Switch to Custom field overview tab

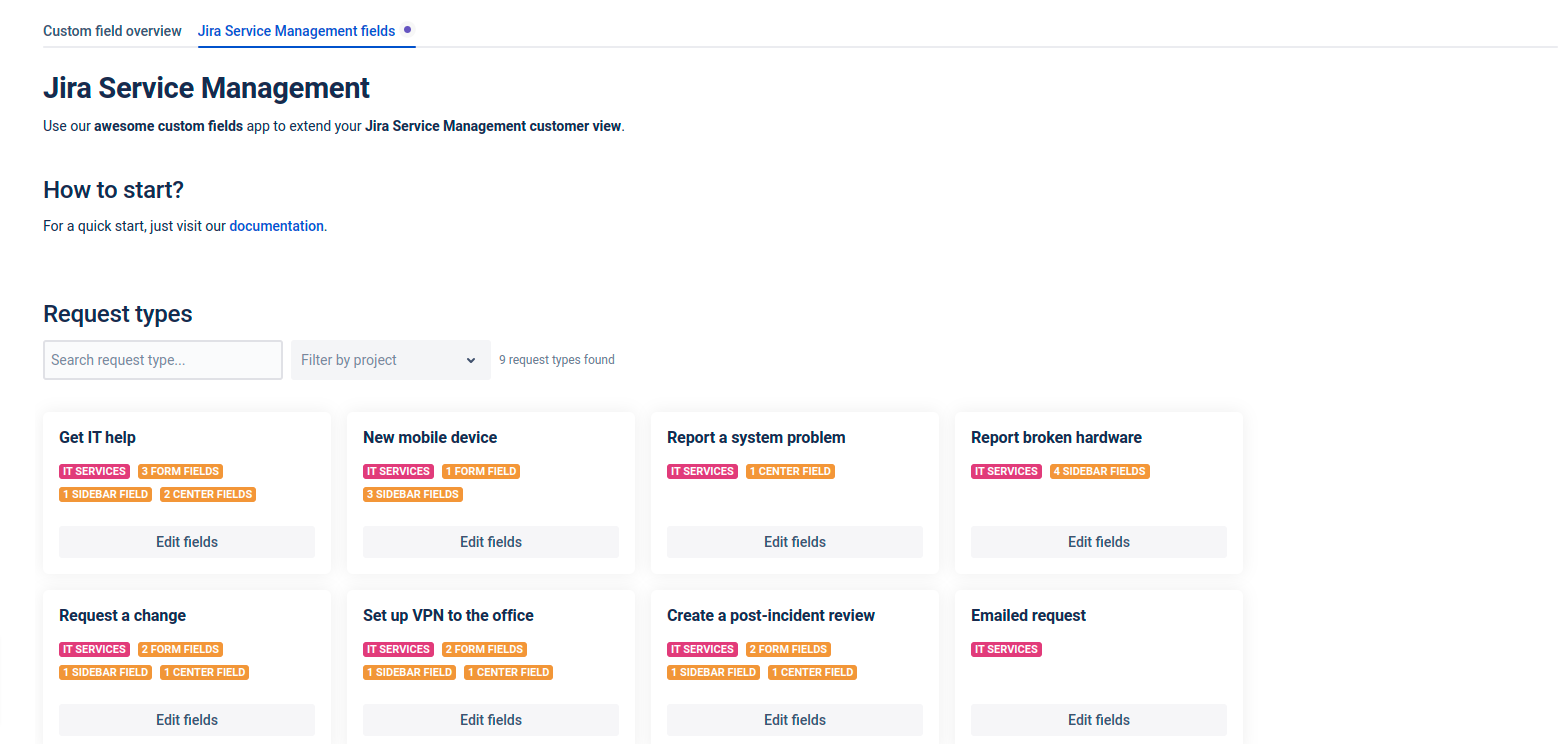(112, 31)
